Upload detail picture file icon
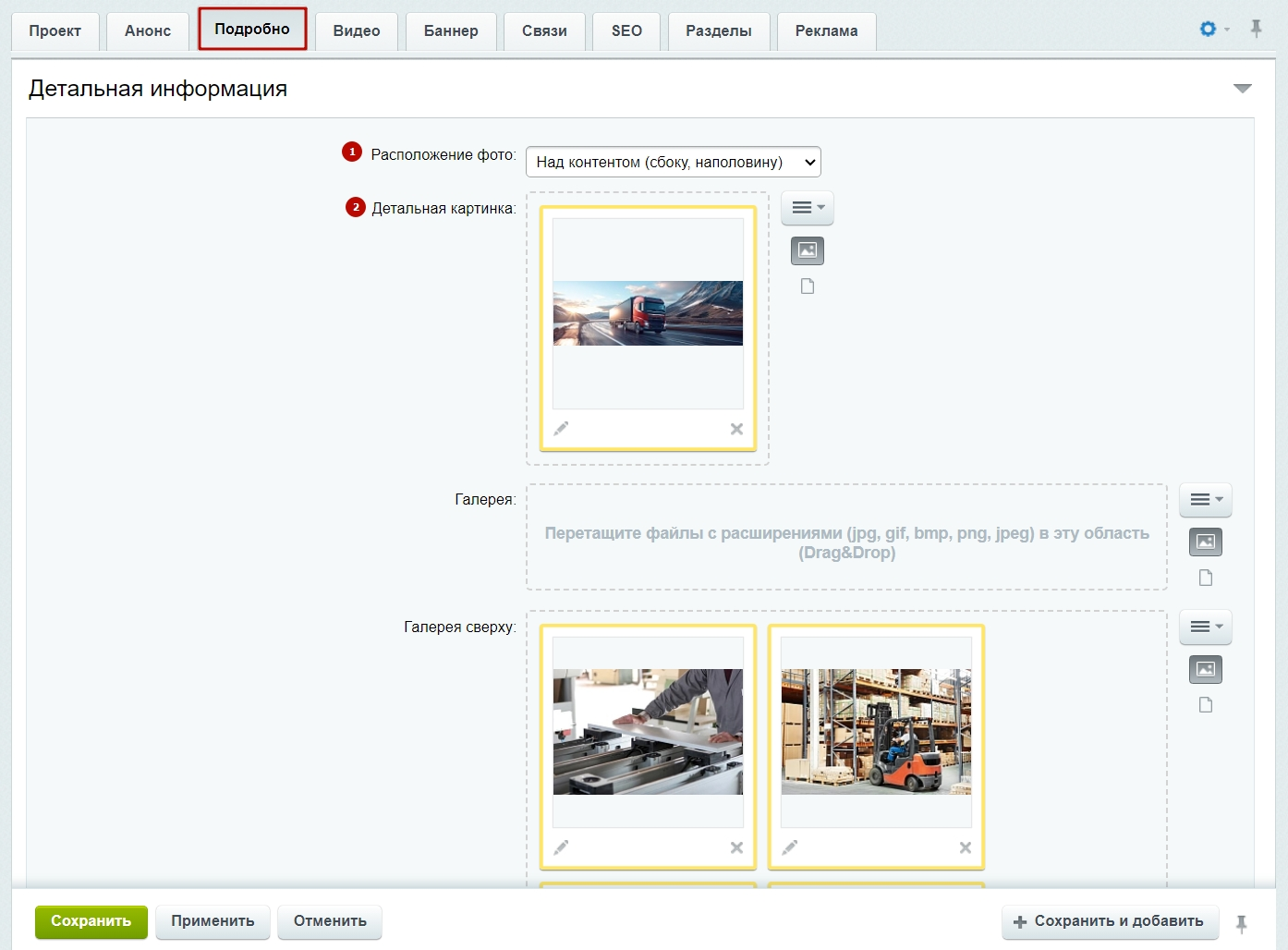The width and height of the screenshot is (1288, 950). [x=808, y=286]
